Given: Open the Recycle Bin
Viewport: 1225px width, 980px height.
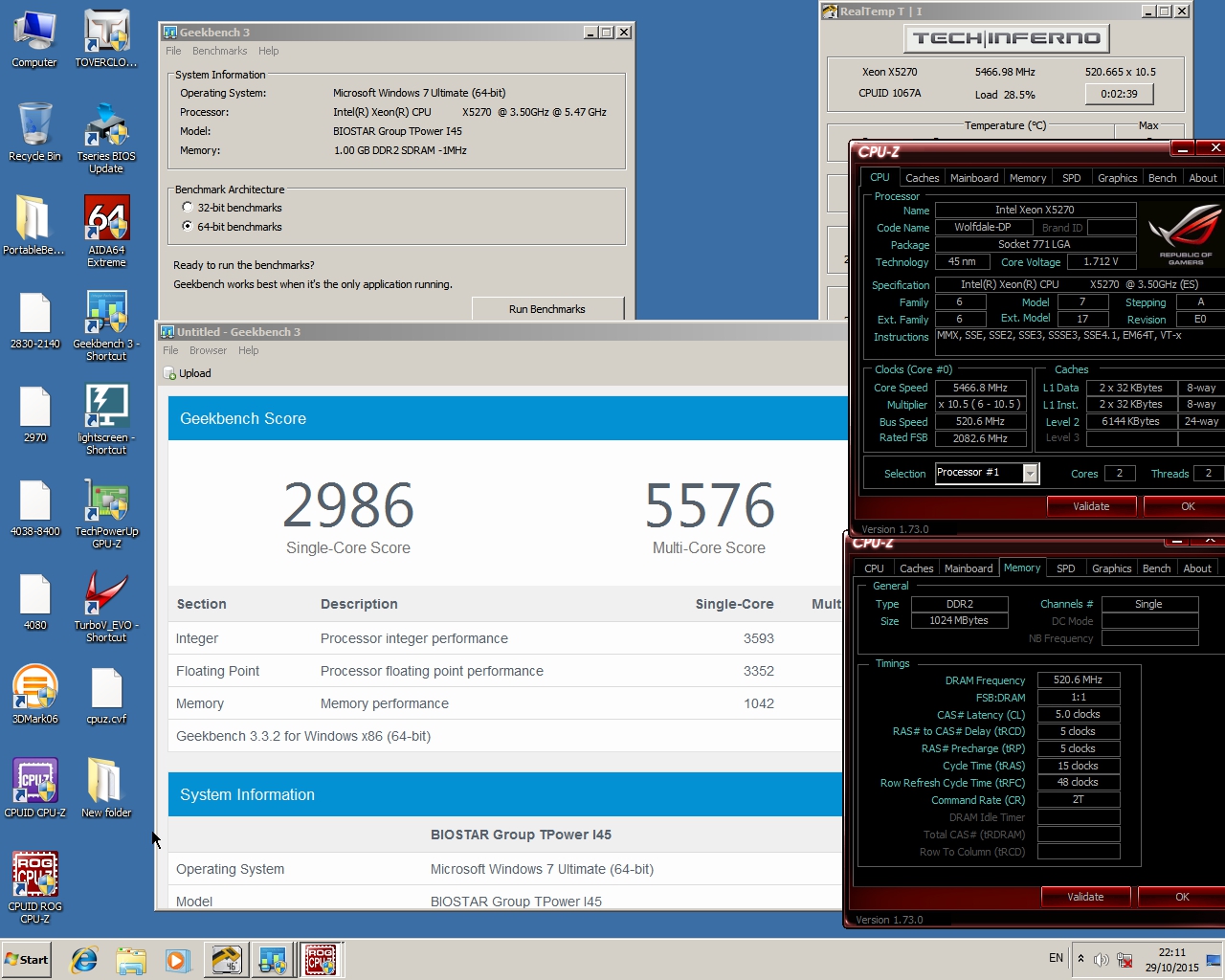Looking at the screenshot, I should (x=34, y=133).
